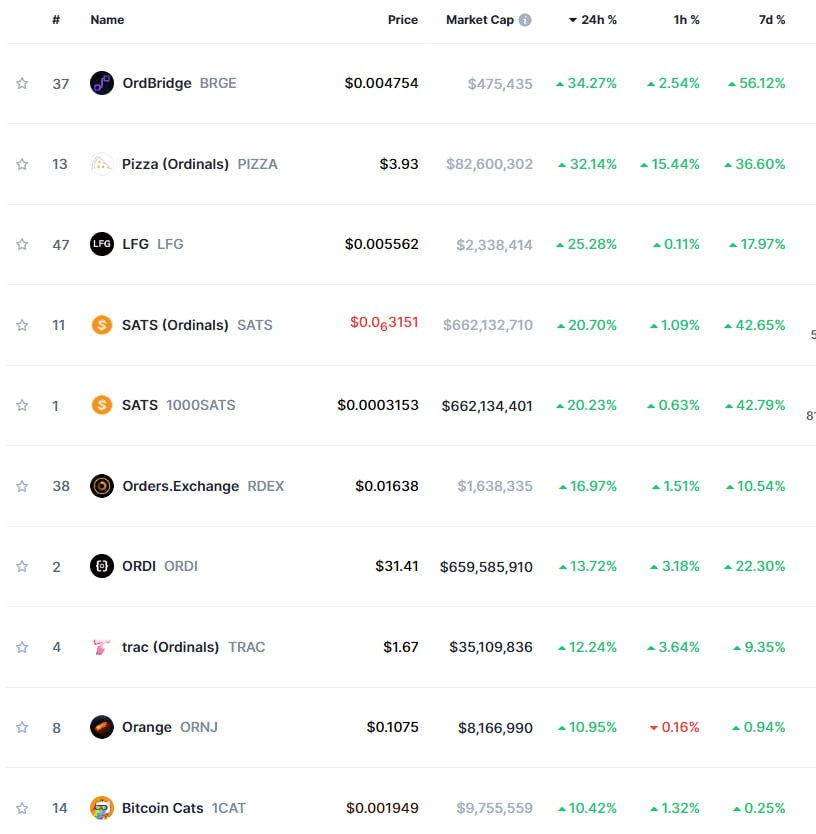Click the pink trac (Ordinals) logo
Image resolution: width=816 pixels, height=834 pixels.
click(102, 647)
